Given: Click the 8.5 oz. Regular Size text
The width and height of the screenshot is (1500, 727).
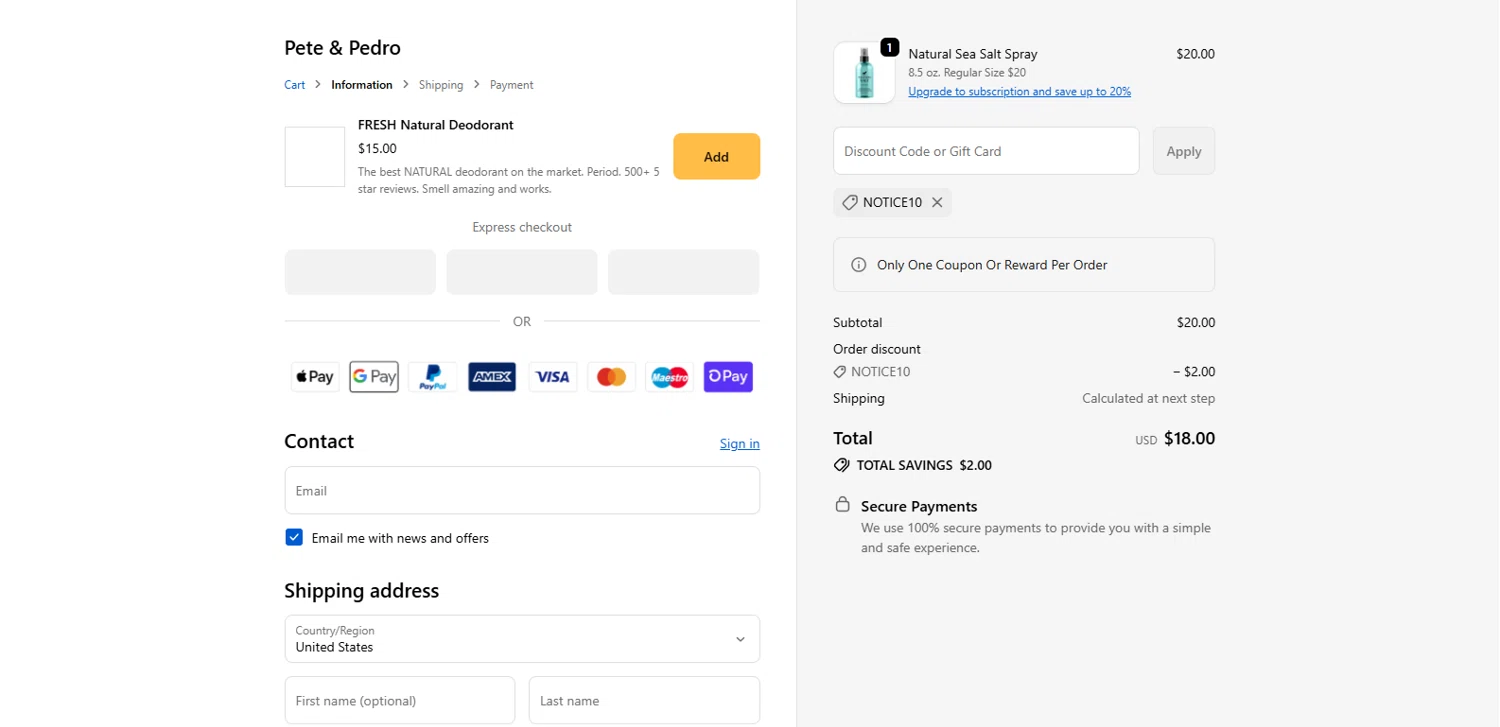Looking at the screenshot, I should tap(967, 73).
